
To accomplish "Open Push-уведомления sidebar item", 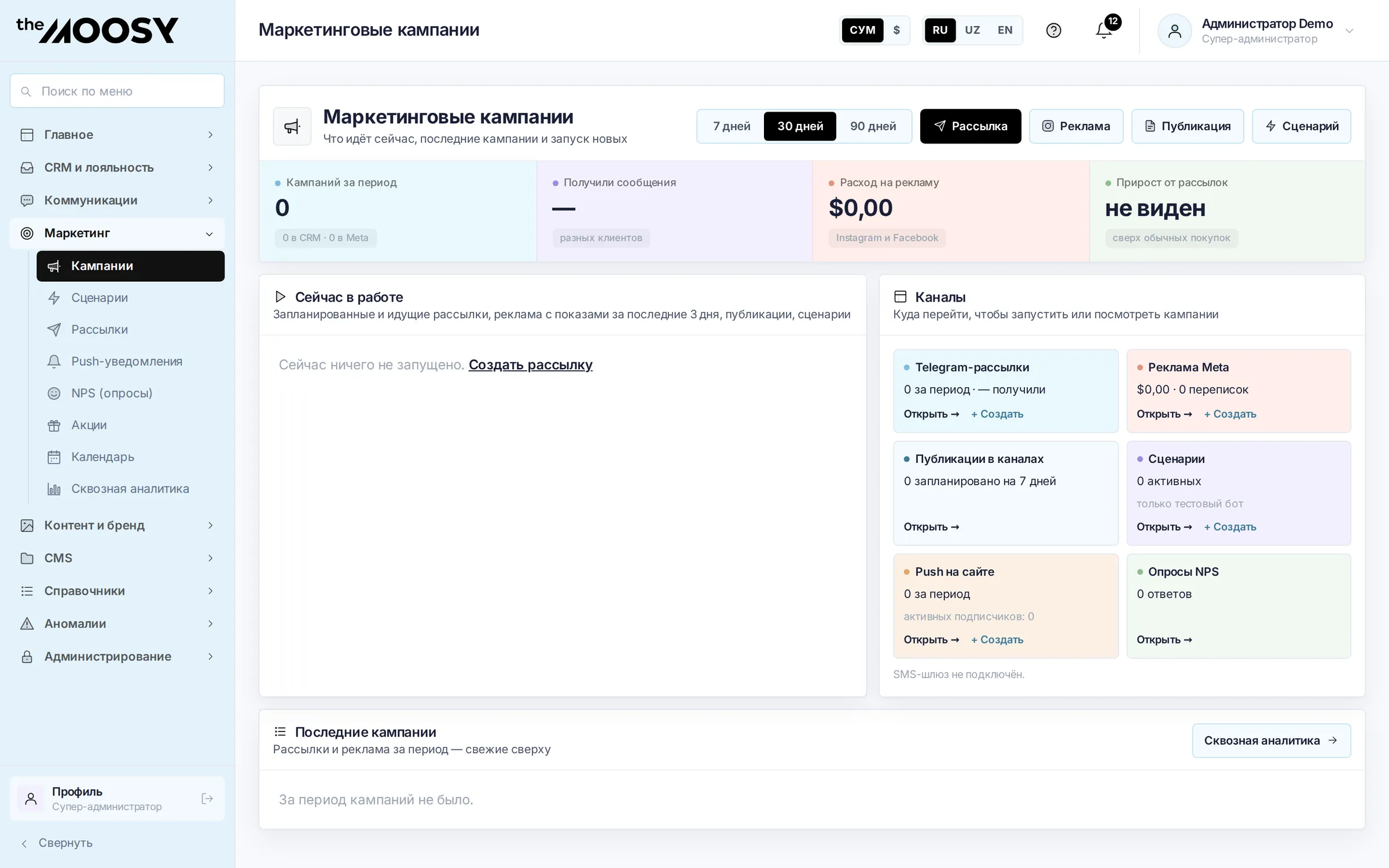I will (x=130, y=361).
